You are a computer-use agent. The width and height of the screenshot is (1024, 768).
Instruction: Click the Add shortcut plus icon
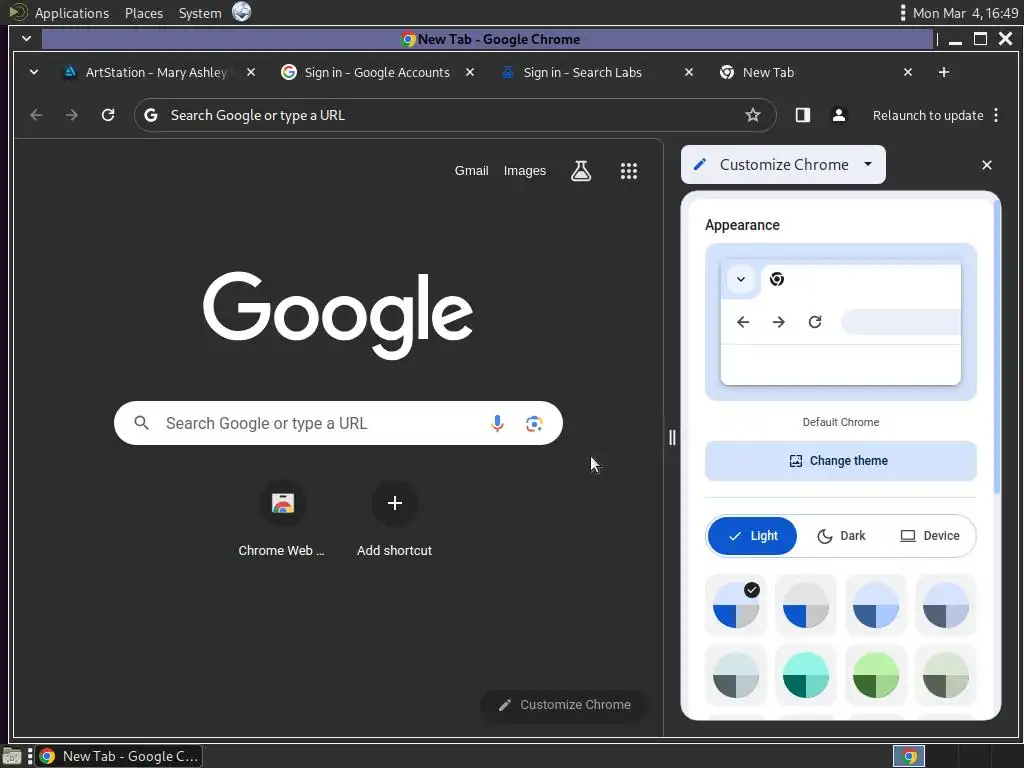[394, 503]
